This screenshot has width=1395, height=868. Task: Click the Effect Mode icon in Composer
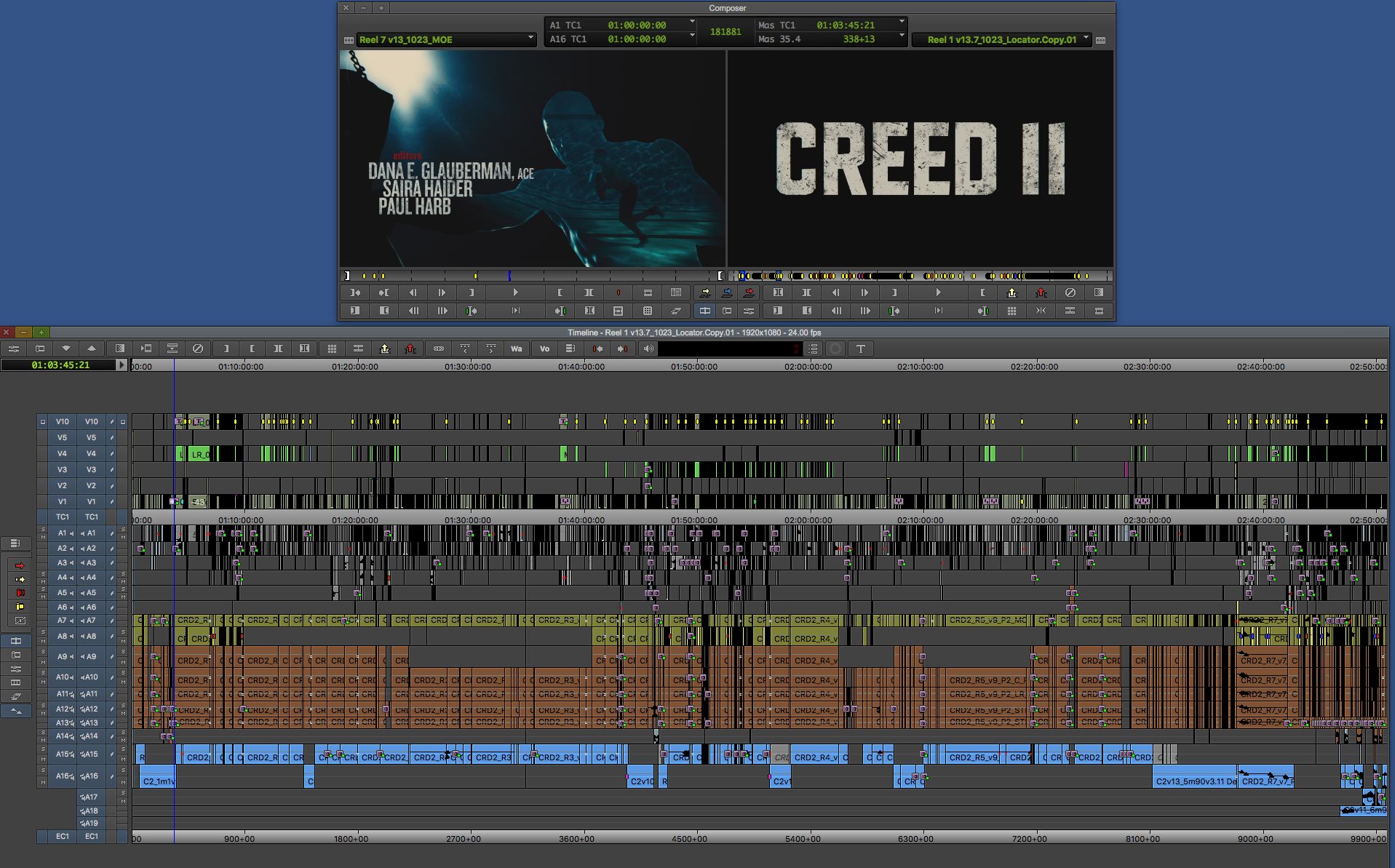[749, 311]
